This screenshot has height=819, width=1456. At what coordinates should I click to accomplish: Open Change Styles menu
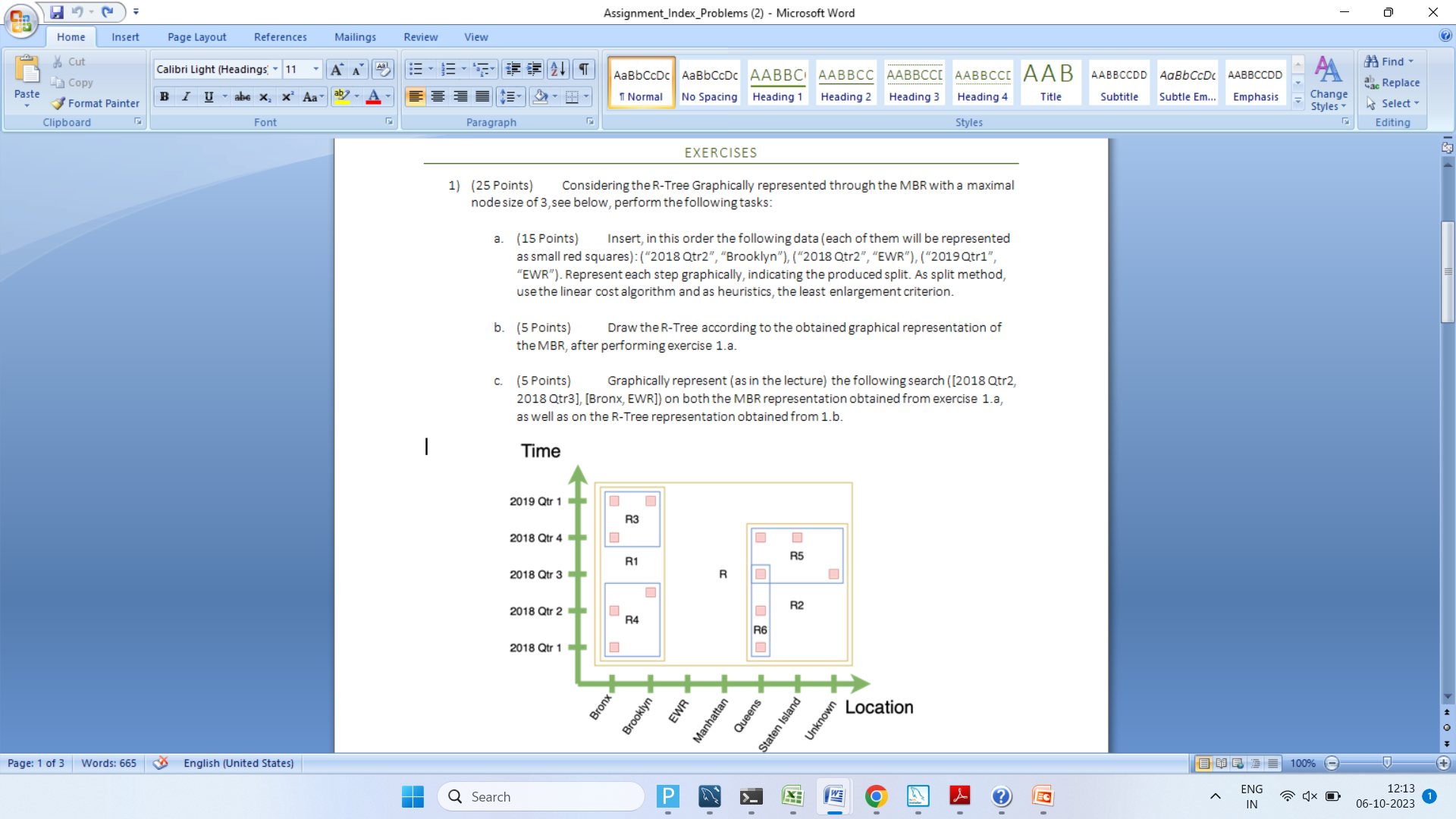[x=1329, y=83]
